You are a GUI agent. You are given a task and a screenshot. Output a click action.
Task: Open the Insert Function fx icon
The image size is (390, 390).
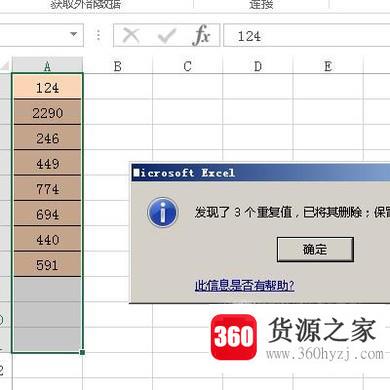coord(201,35)
